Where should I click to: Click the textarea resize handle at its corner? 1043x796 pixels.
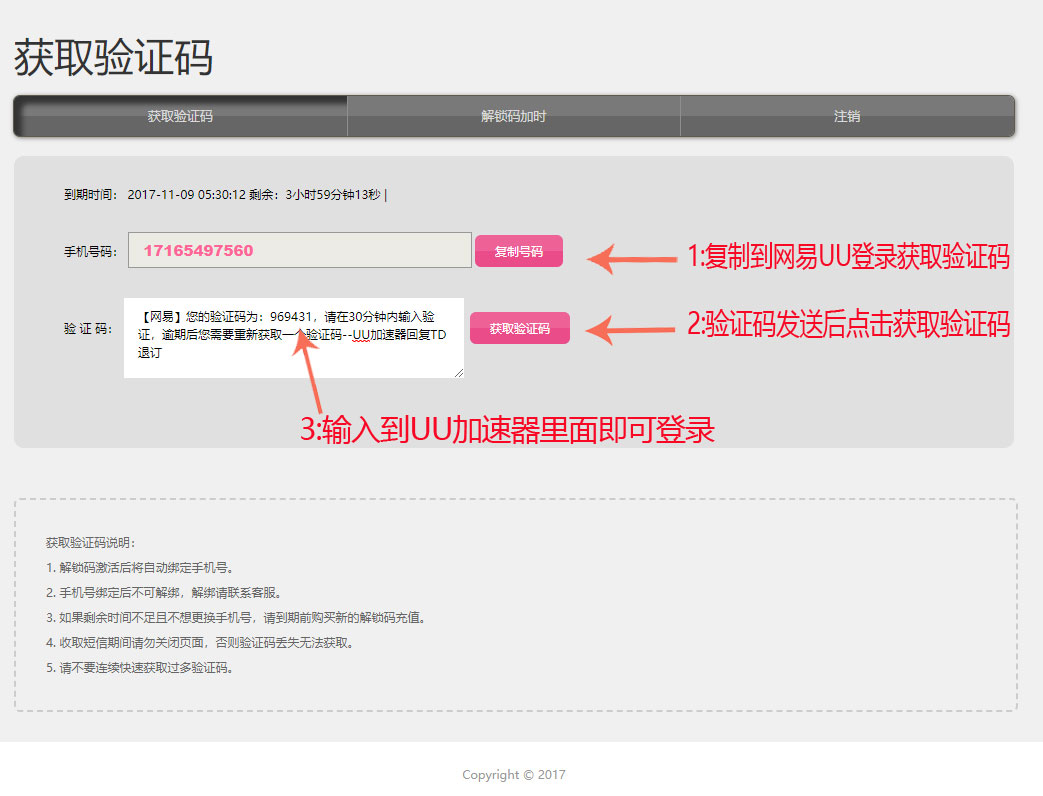(459, 374)
